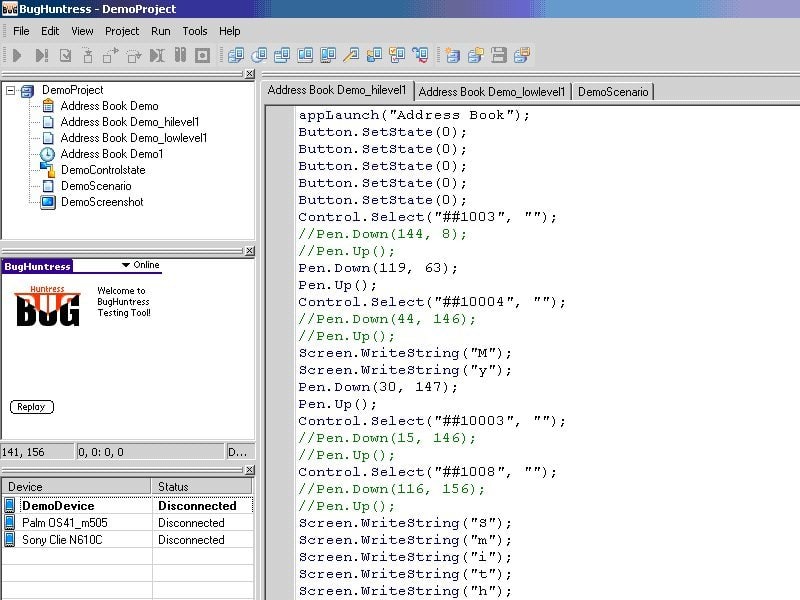Click the play-with-exclamation-mark run icon
Viewport: 800px width, 600px height.
[x=42, y=55]
